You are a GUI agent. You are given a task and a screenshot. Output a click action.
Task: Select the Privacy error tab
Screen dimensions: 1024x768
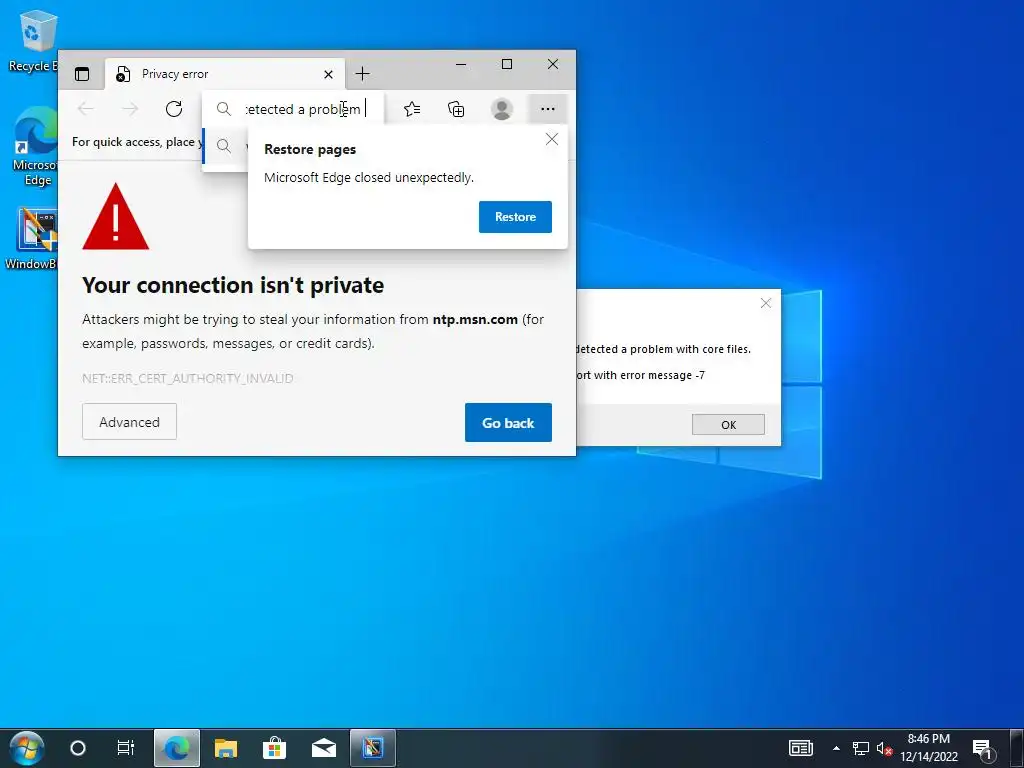coord(225,74)
